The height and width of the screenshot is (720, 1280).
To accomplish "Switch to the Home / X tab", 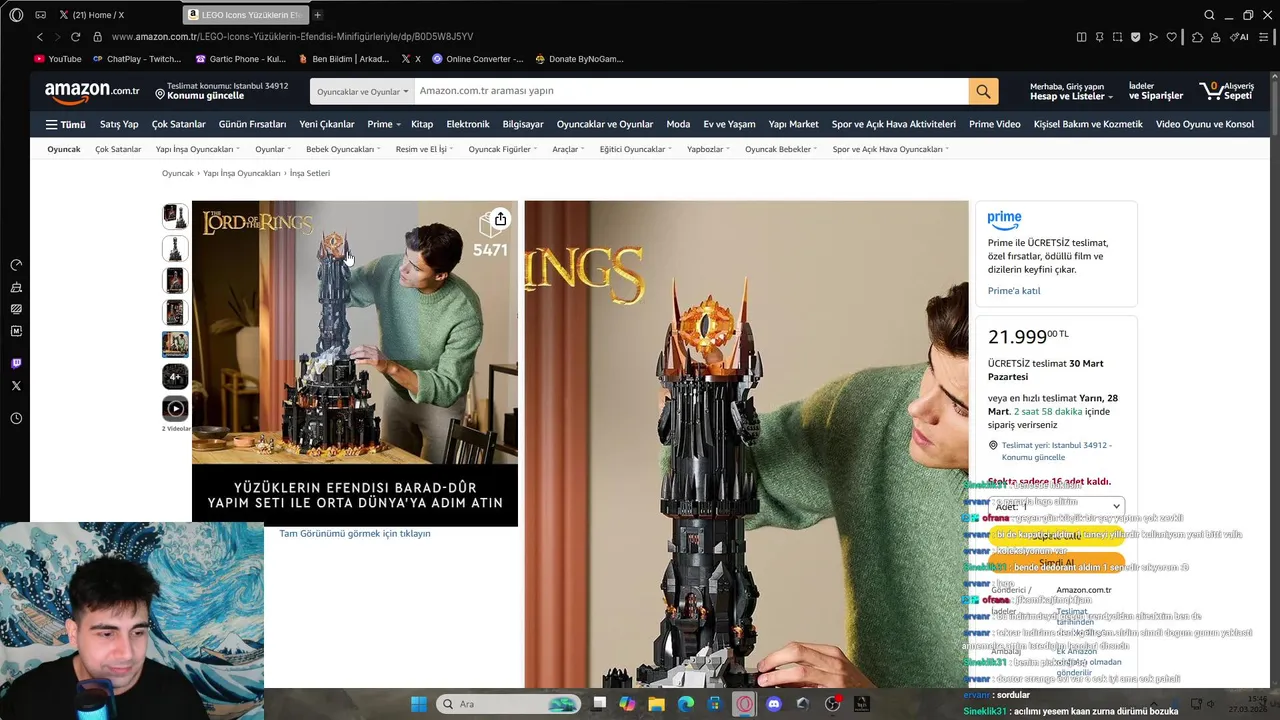I will [93, 15].
